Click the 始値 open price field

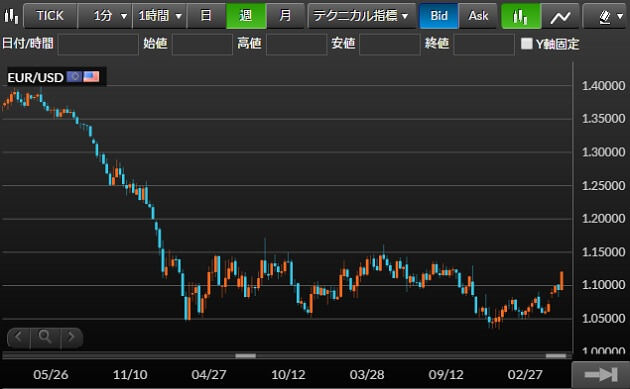[202, 44]
